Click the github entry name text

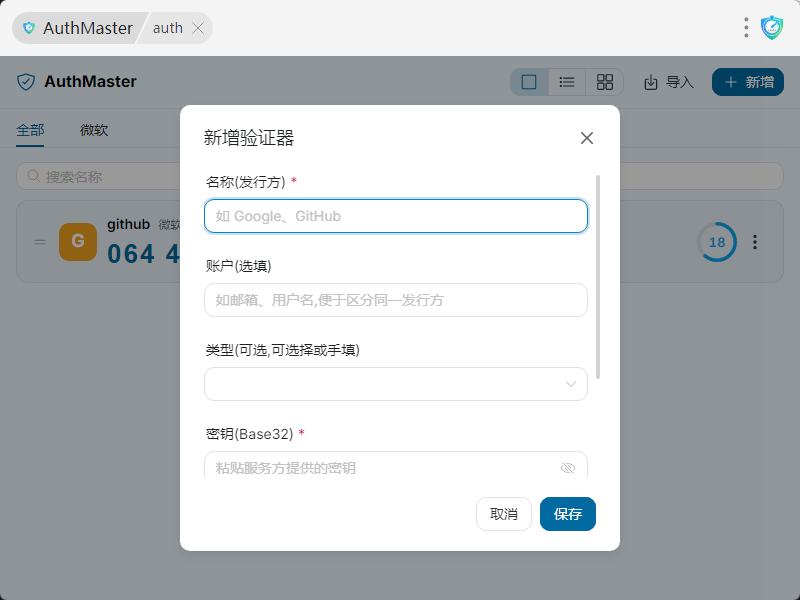[129, 224]
